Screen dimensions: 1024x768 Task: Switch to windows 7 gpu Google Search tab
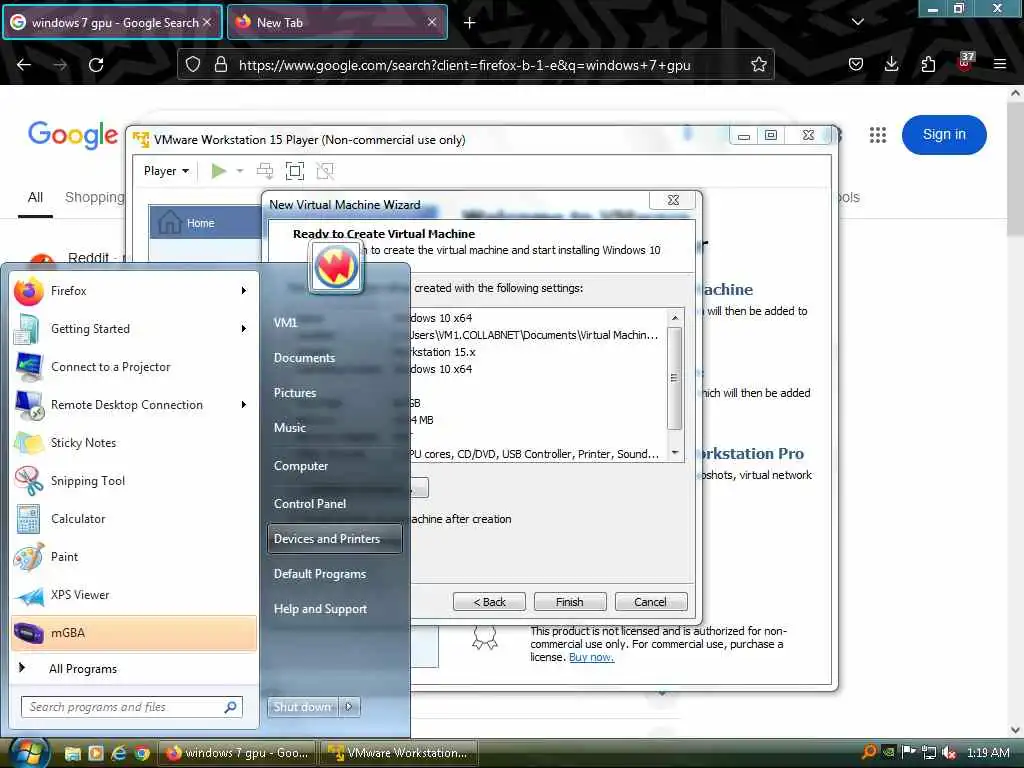click(112, 23)
